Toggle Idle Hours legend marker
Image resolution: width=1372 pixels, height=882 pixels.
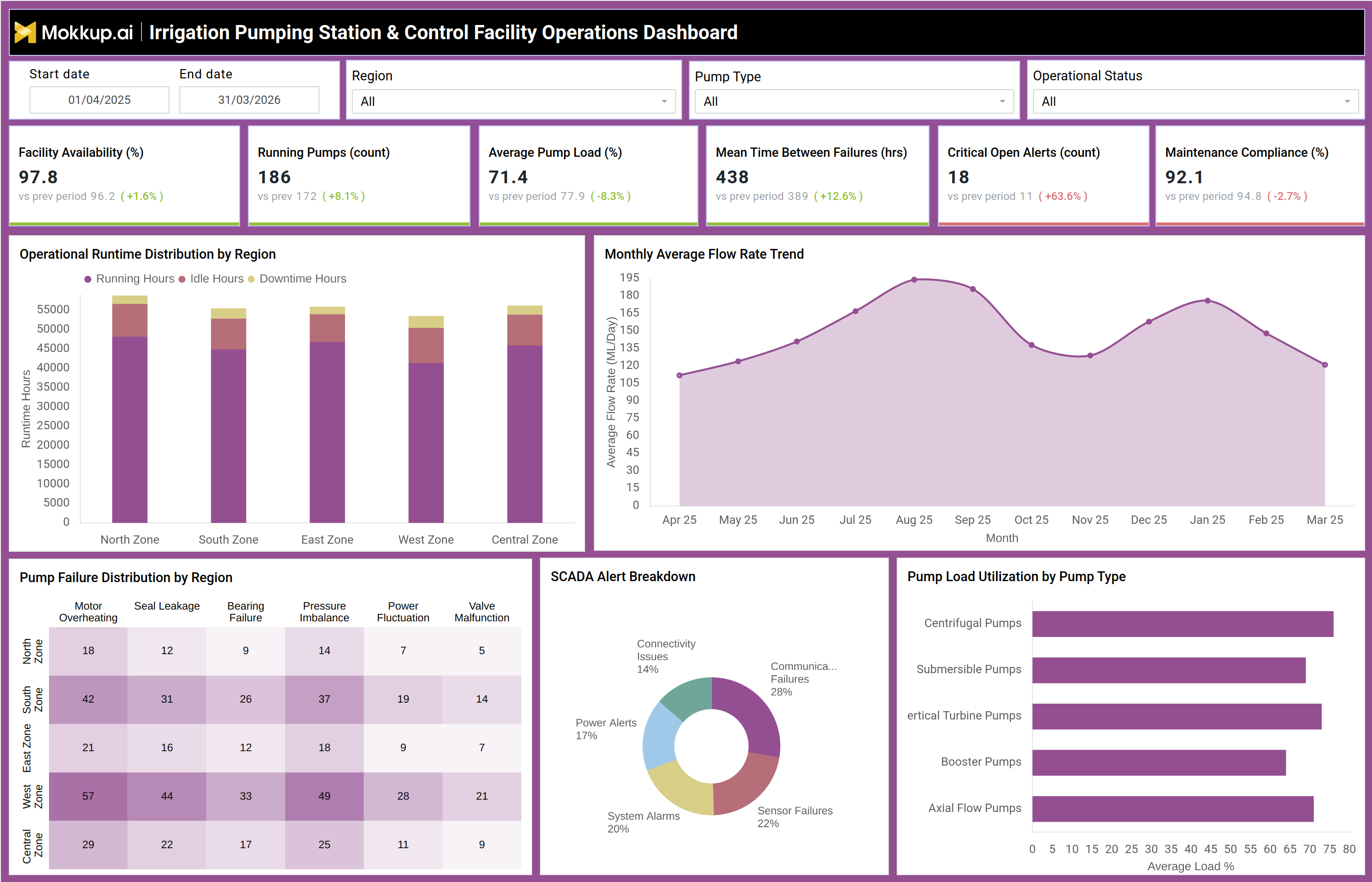pyautogui.click(x=182, y=279)
